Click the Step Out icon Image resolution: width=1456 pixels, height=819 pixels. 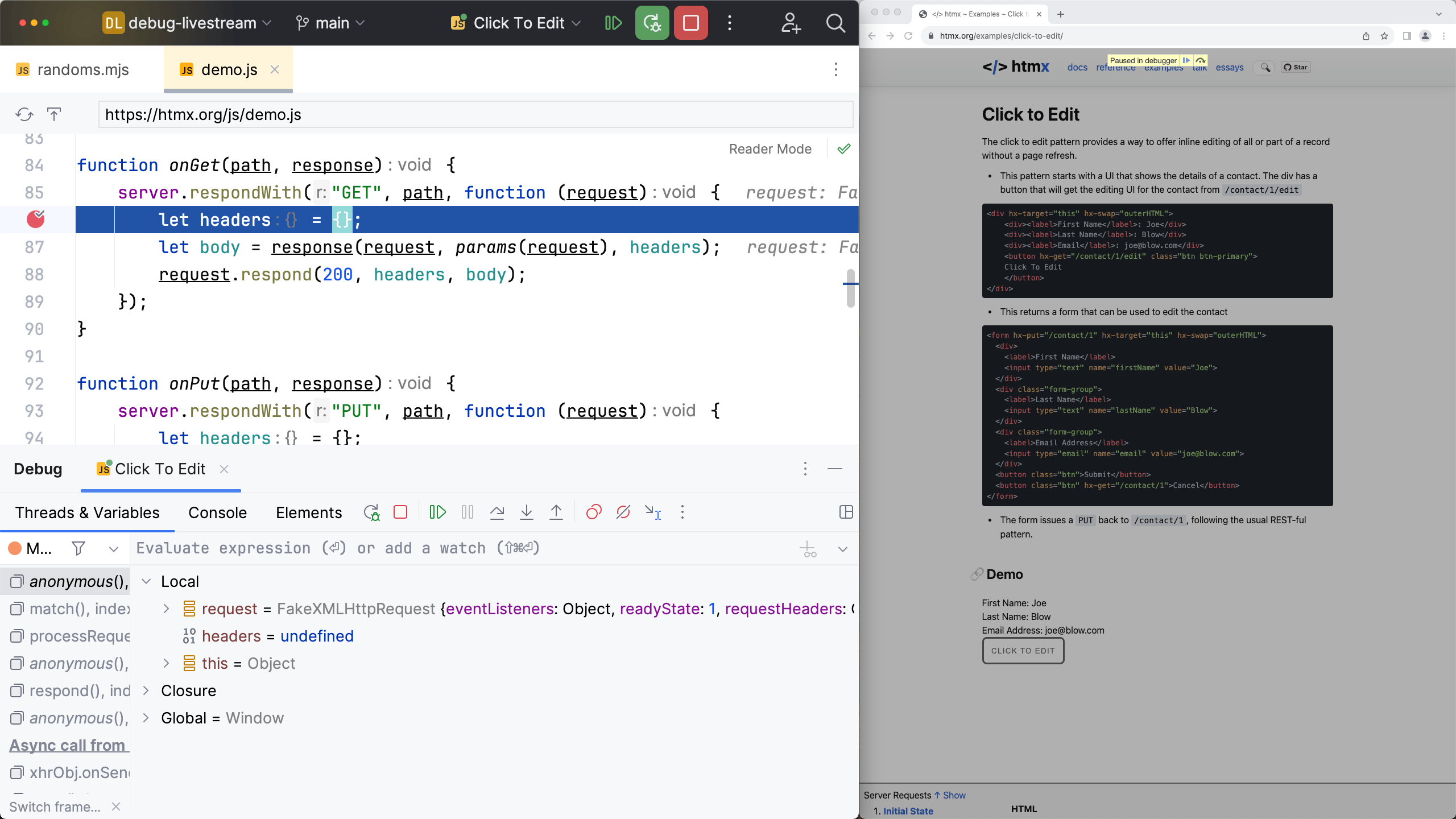coord(556,512)
